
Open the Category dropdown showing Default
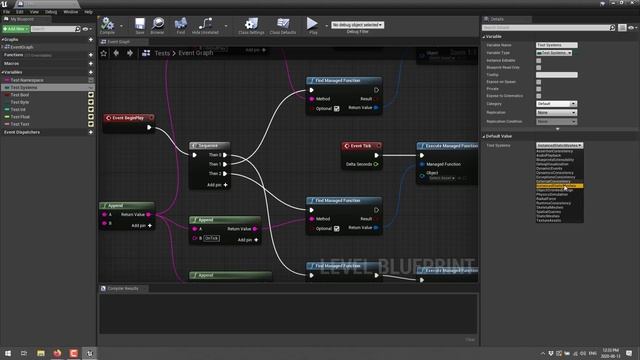(556, 104)
